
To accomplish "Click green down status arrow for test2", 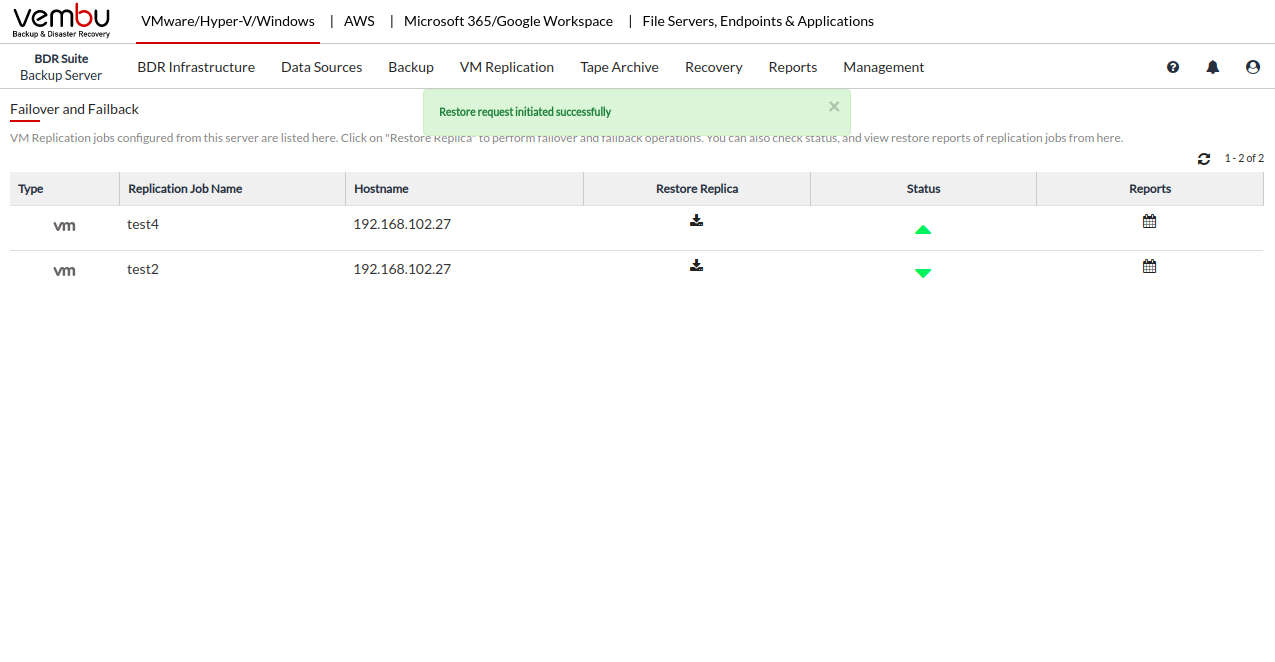I will (x=923, y=273).
